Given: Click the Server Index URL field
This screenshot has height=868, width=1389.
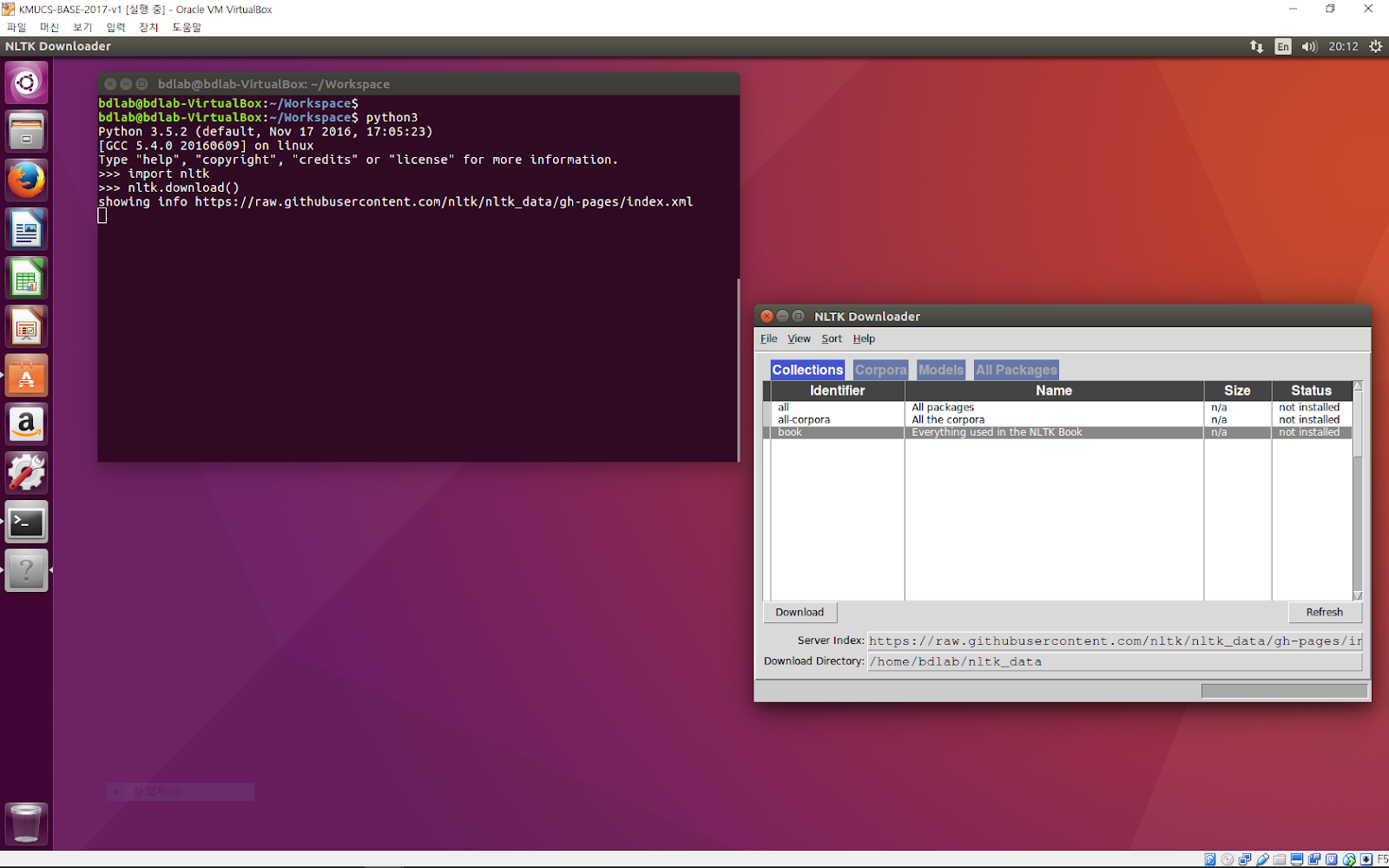Looking at the screenshot, I should (1115, 641).
